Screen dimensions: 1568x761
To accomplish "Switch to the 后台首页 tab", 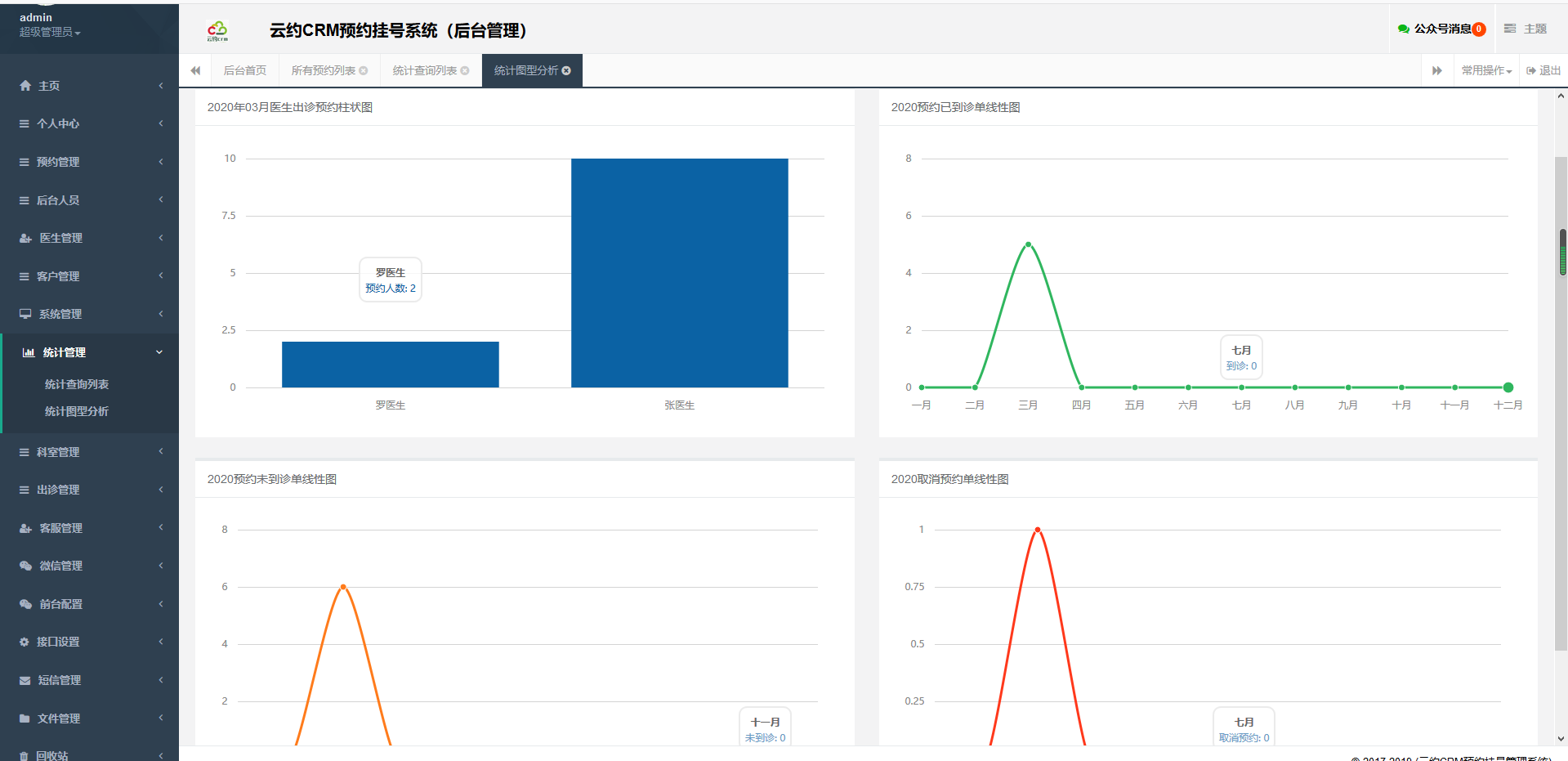I will pos(245,71).
